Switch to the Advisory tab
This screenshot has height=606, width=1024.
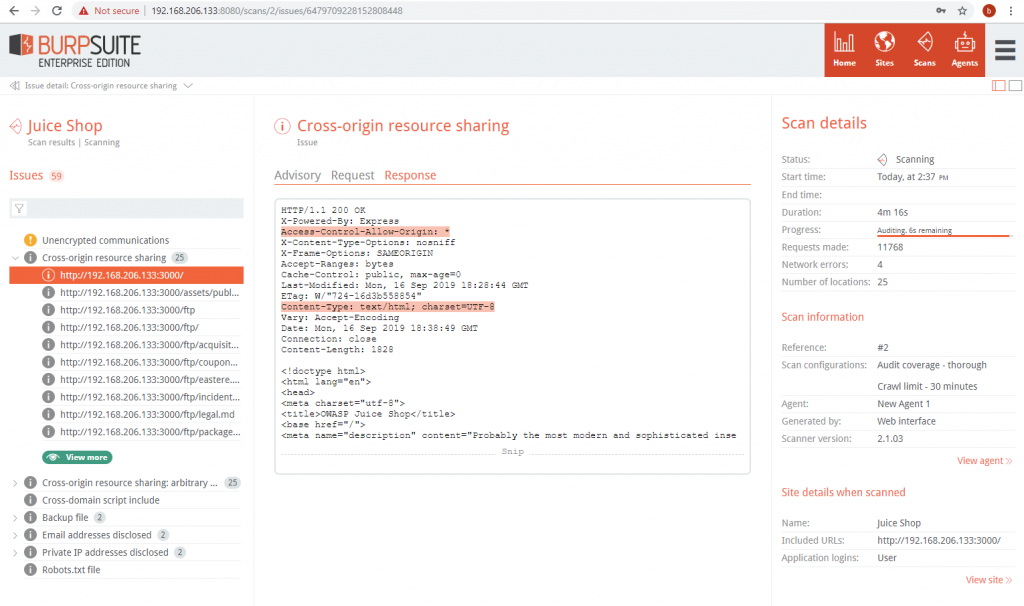coord(297,175)
